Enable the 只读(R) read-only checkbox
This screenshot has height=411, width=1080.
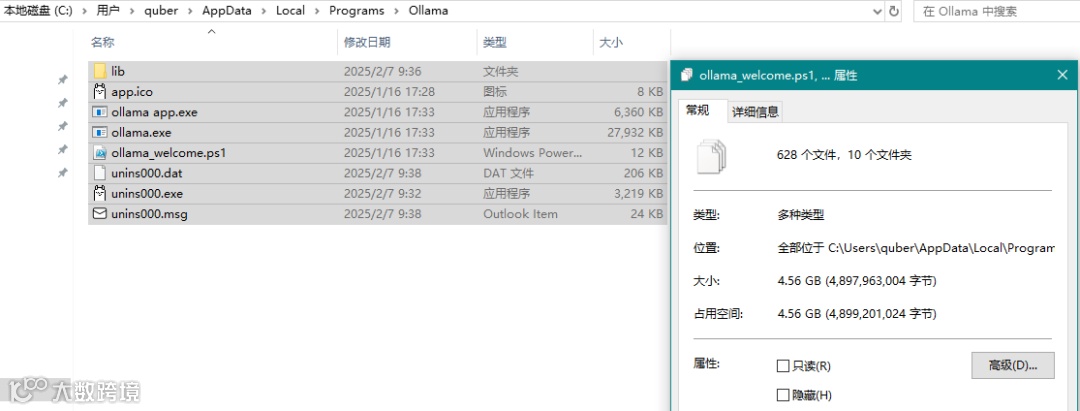782,366
